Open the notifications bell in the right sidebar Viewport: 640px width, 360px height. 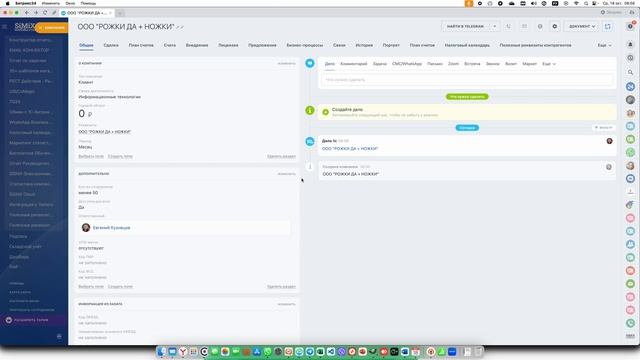click(x=630, y=44)
